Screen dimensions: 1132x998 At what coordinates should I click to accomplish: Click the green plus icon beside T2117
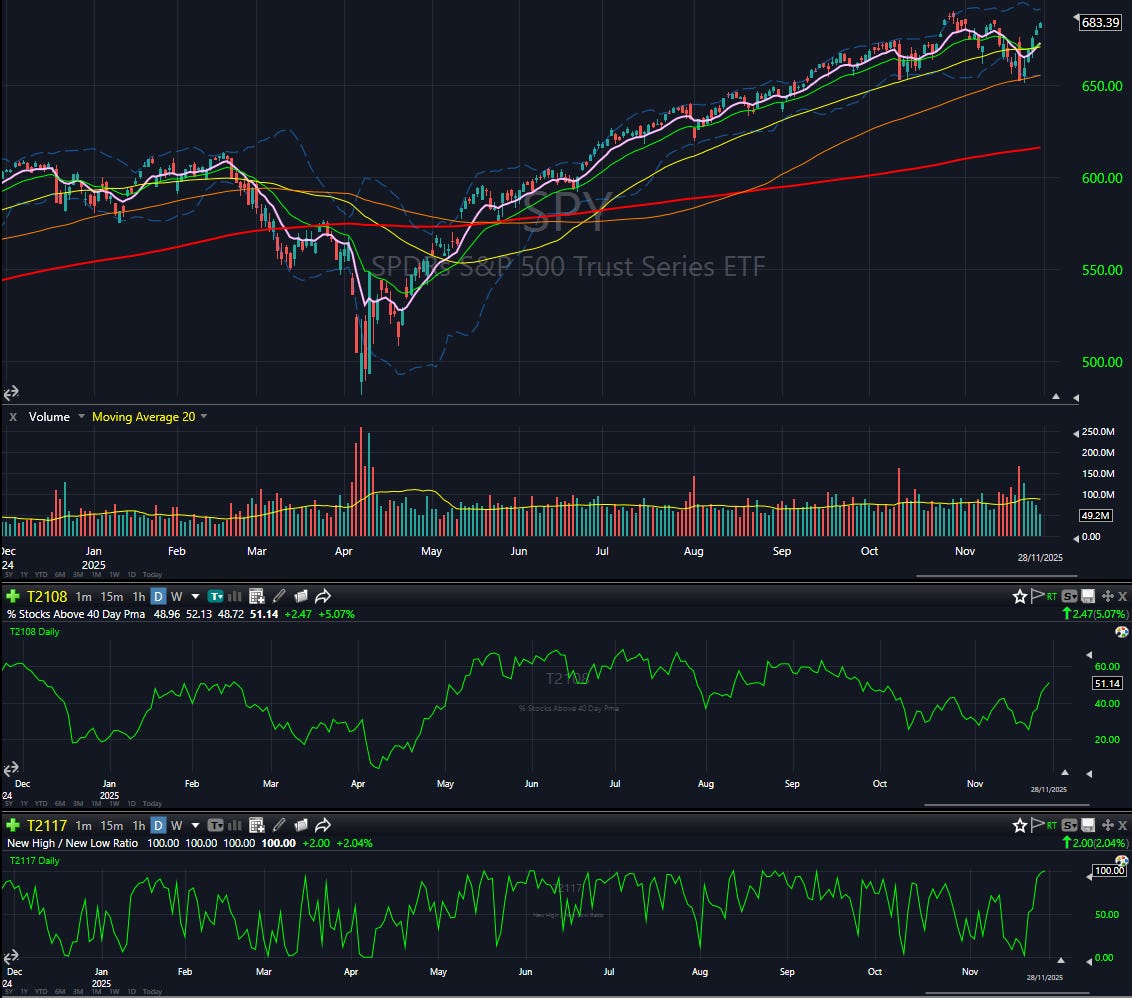tap(13, 825)
